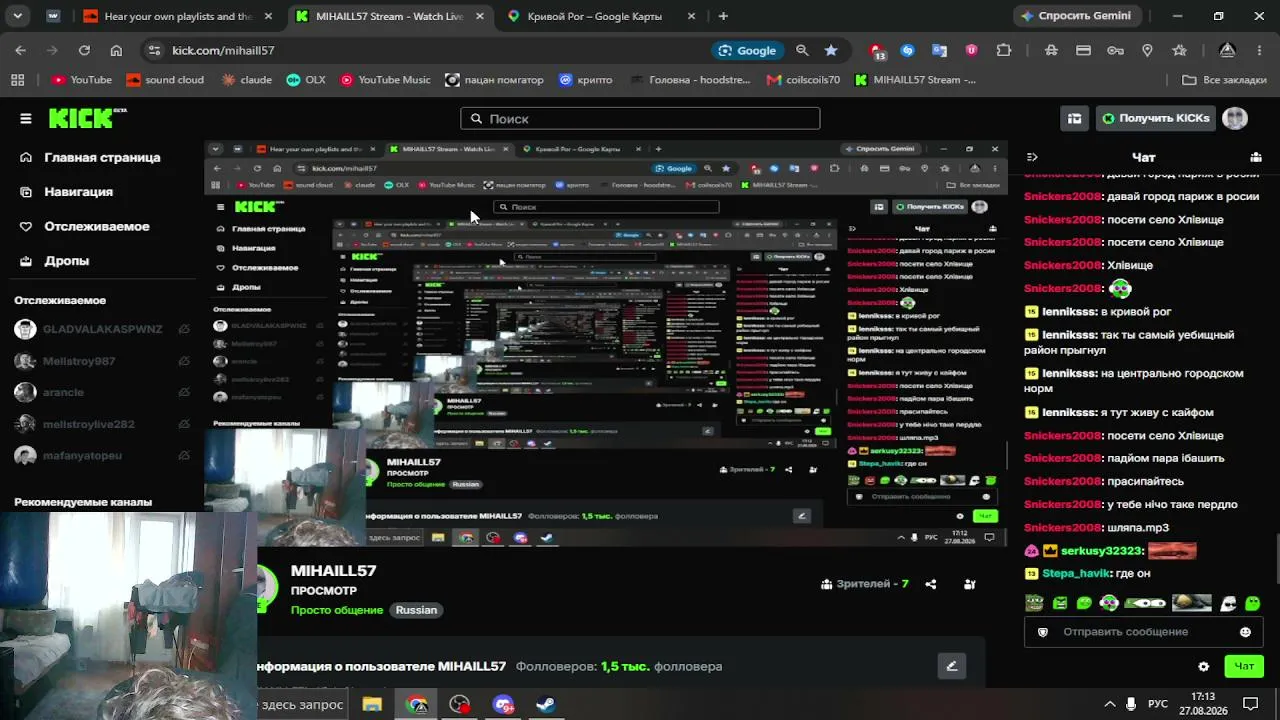Open browser home page icon
This screenshot has width=1280, height=720.
[116, 50]
